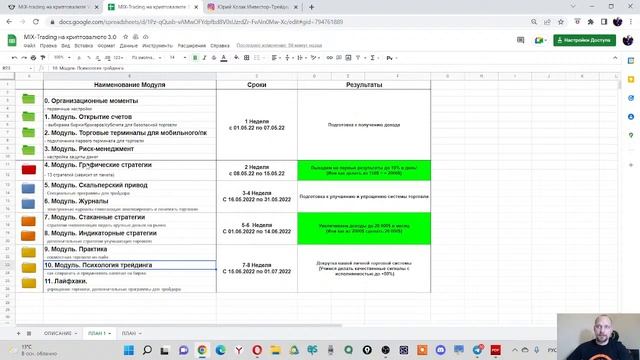Select the green cell in 2 Неделя row
This screenshot has width=640, height=360.
(x=364, y=171)
